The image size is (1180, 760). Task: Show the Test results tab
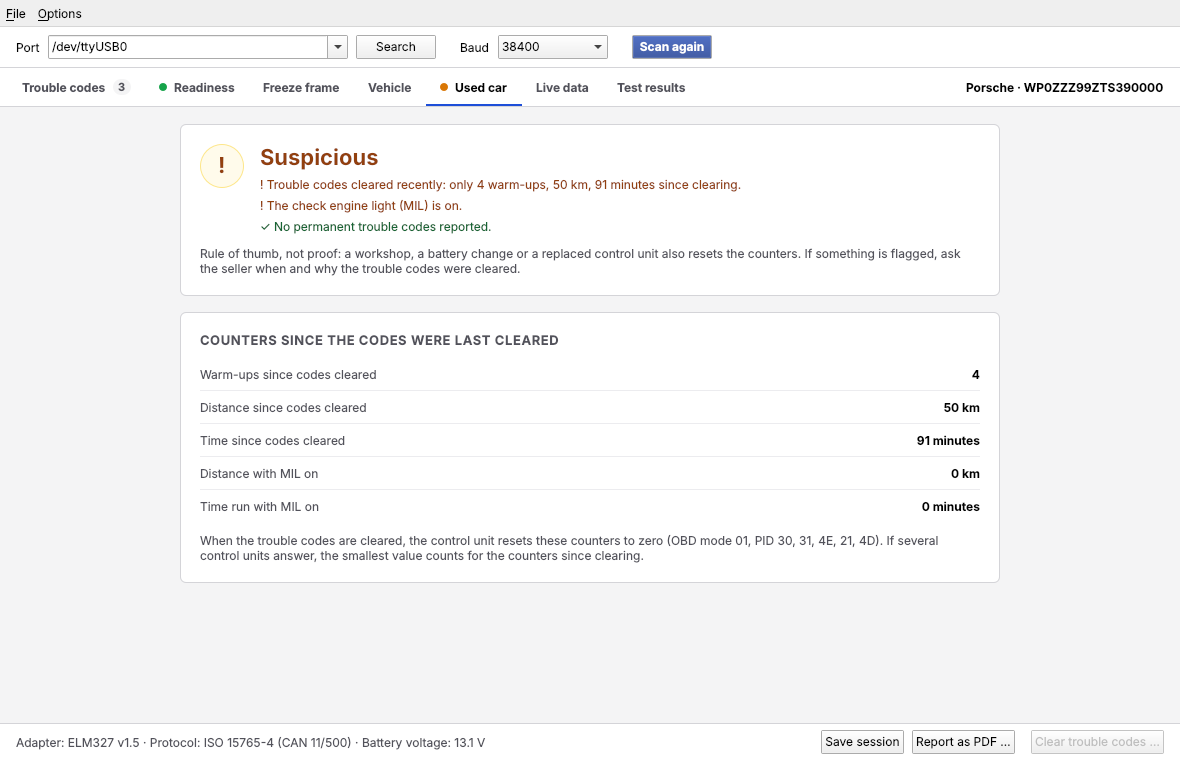(651, 87)
